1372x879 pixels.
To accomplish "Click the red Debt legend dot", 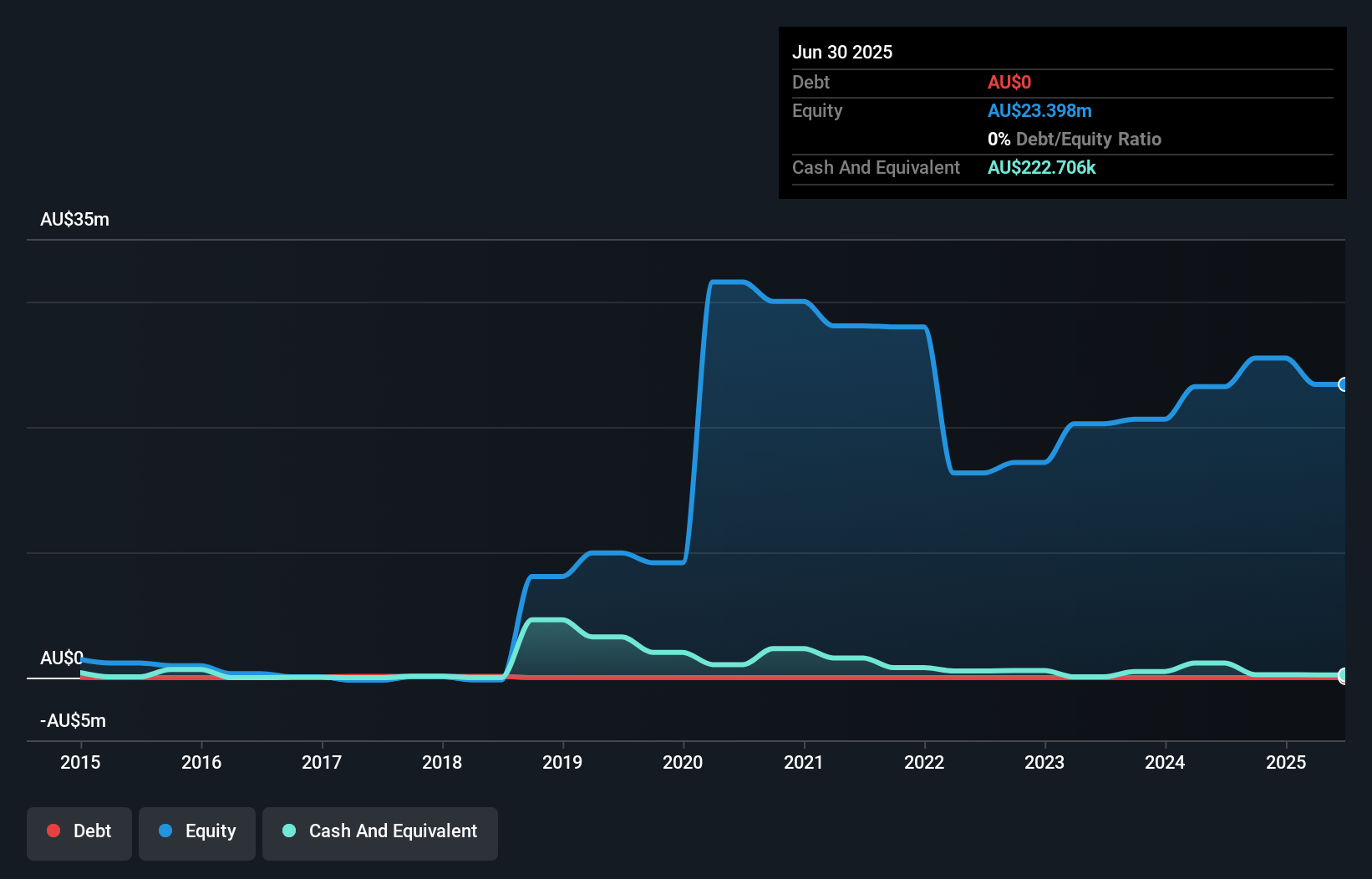I will [x=53, y=831].
